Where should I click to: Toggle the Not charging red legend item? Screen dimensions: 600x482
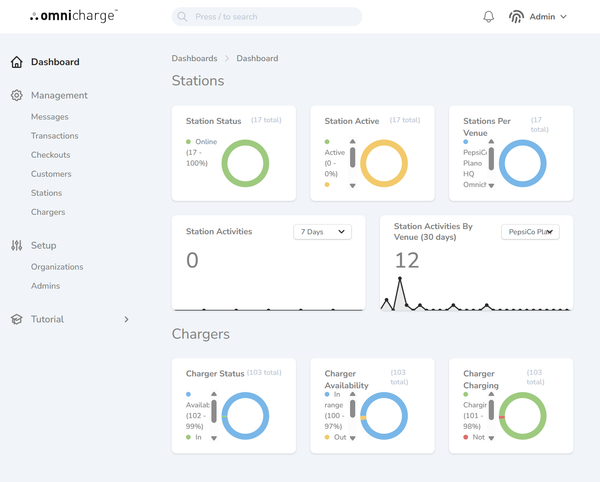(x=474, y=437)
